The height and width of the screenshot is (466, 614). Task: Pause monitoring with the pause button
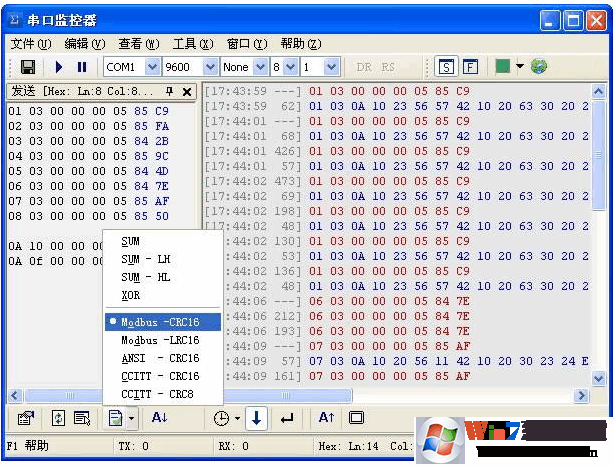coord(82,67)
